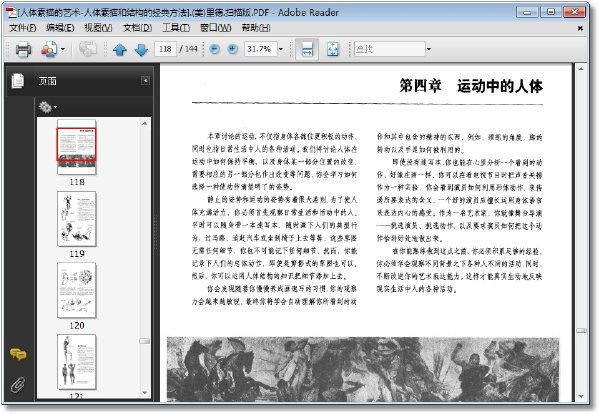Select the page 118 thumbnail
Image resolution: width=600 pixels, height=415 pixels.
pos(77,147)
